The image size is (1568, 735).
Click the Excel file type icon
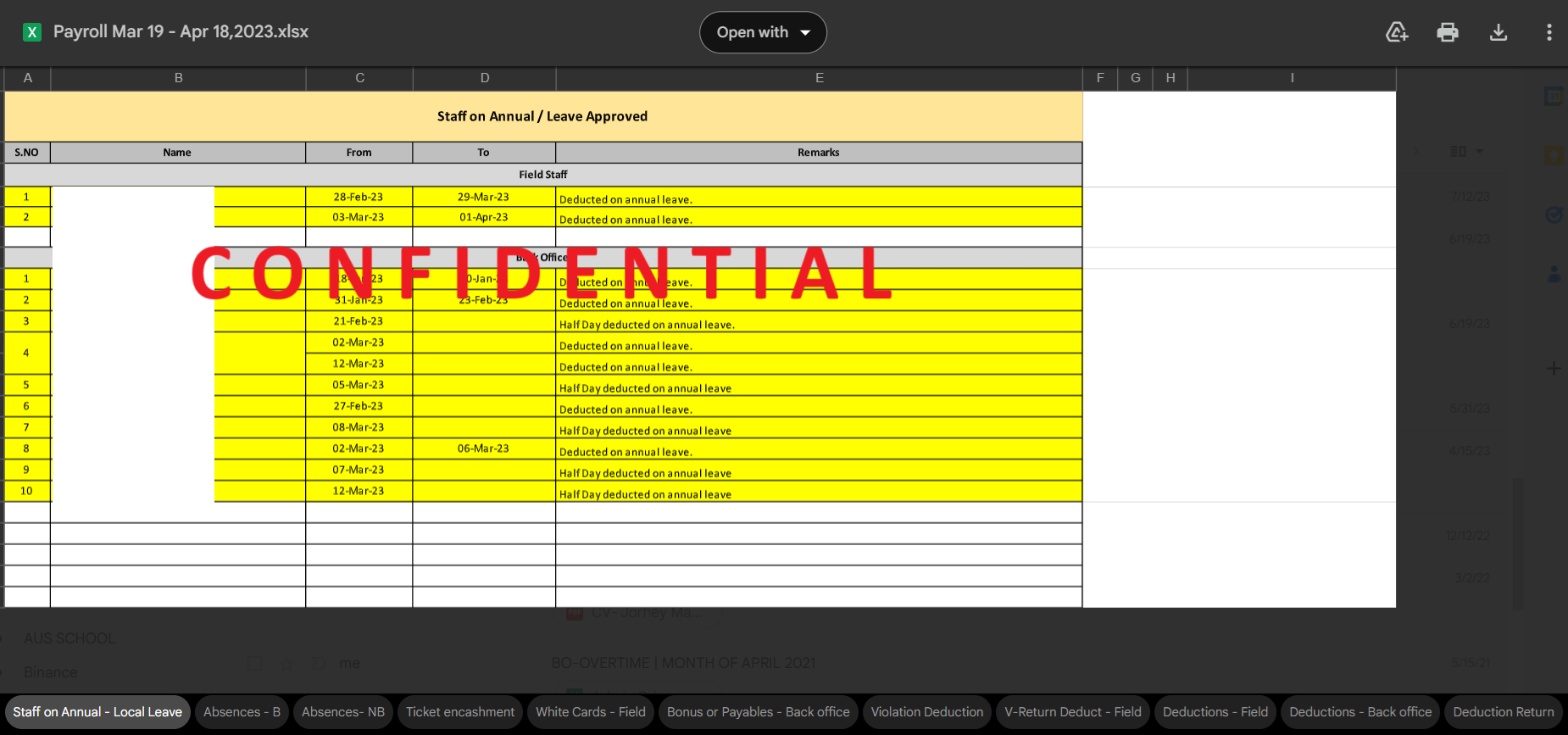point(32,32)
